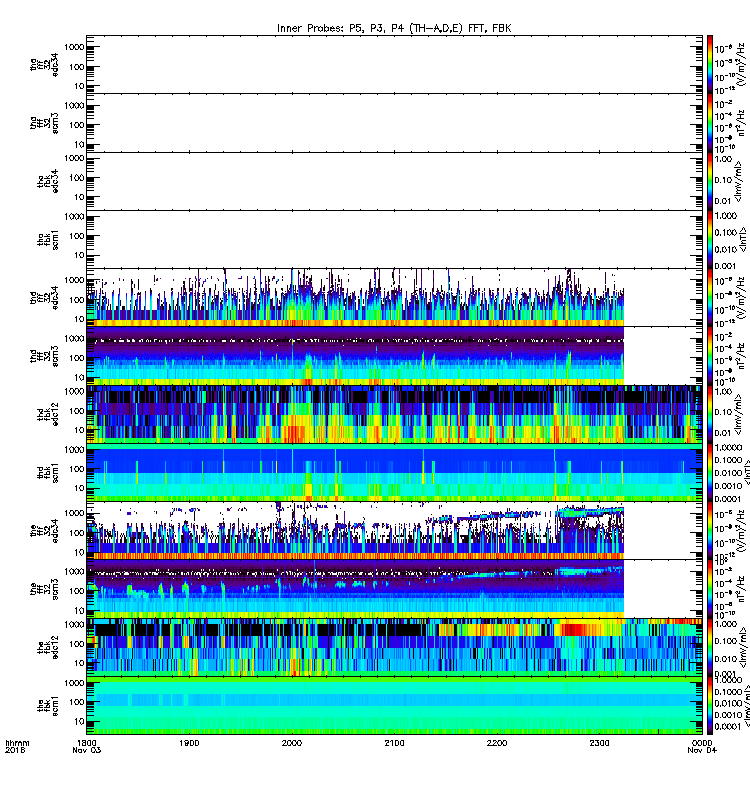Click the "thd fff 32 scm3" panel label
The height and width of the screenshot is (800, 750).
point(44,356)
